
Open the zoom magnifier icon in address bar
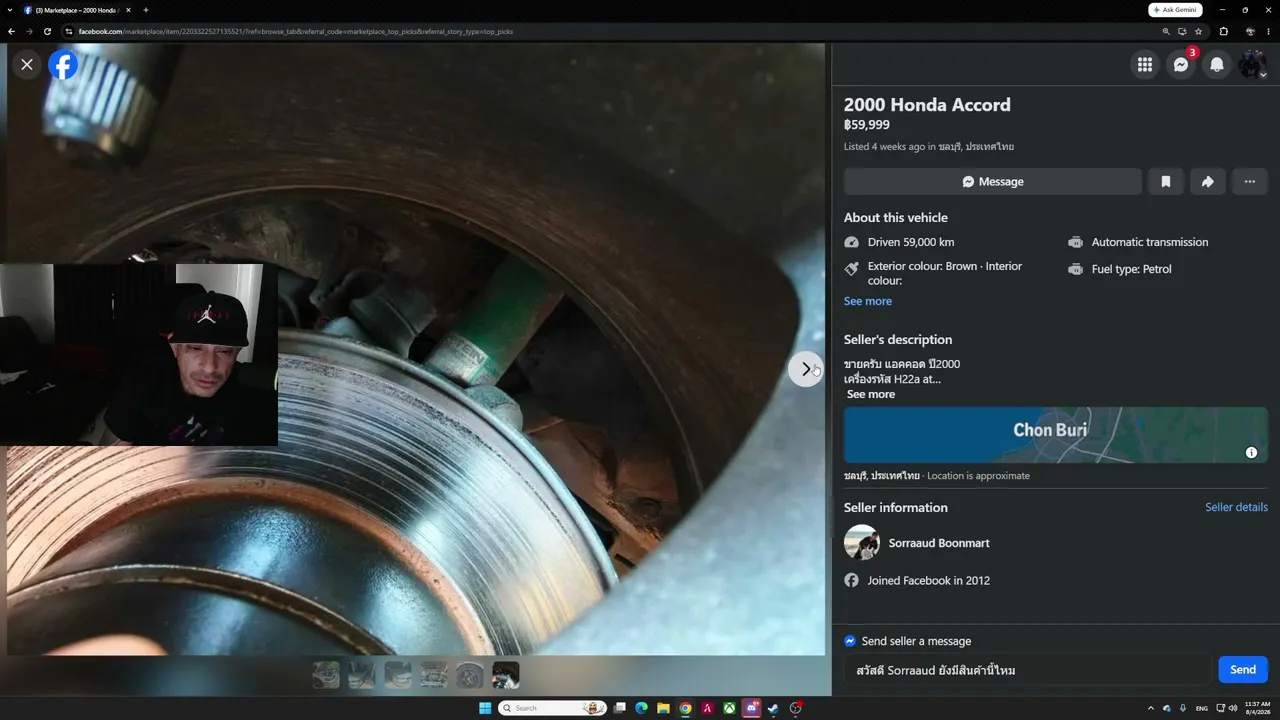pos(1166,31)
